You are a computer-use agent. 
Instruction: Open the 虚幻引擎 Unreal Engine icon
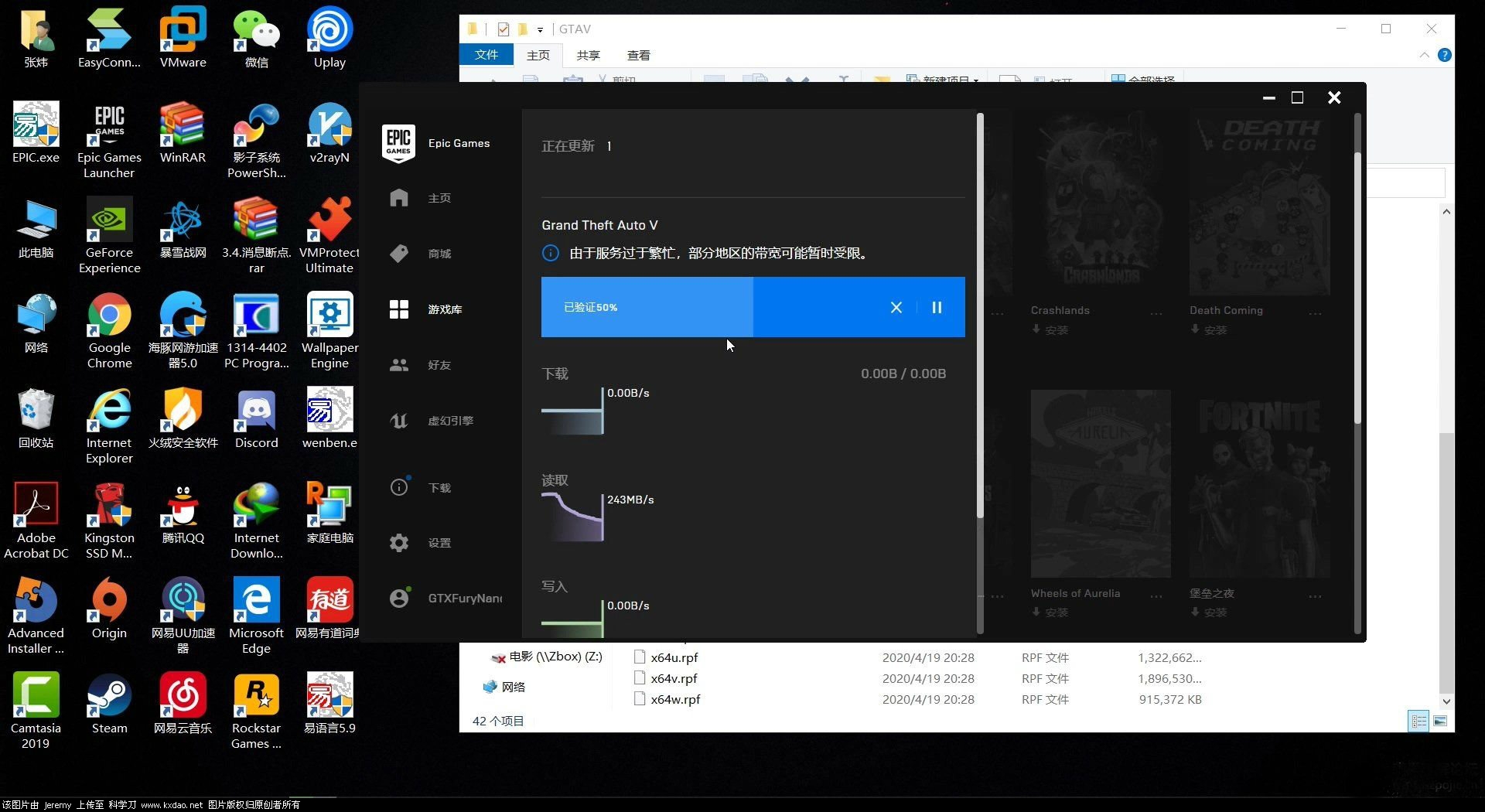(x=399, y=421)
